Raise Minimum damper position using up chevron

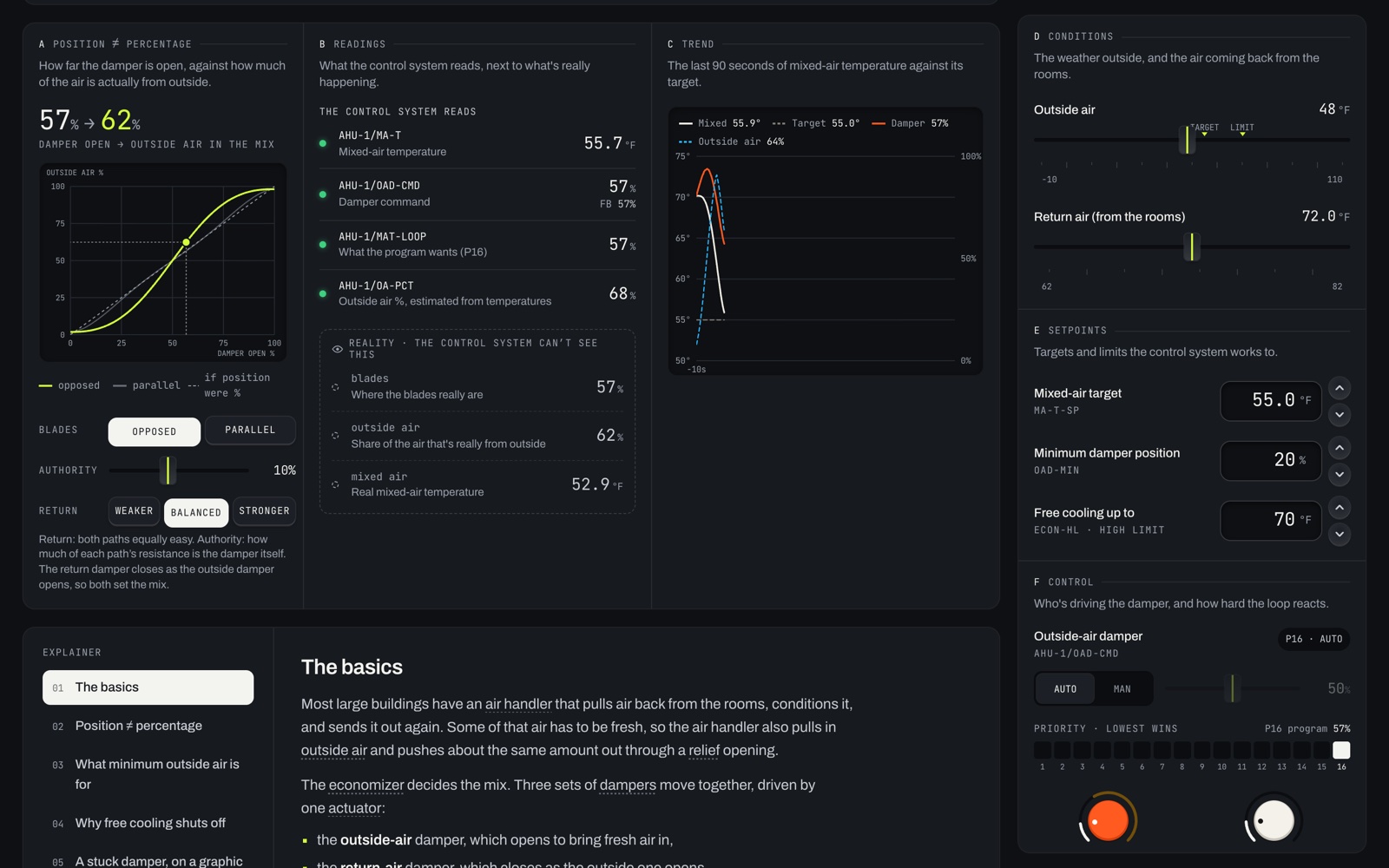click(x=1340, y=448)
